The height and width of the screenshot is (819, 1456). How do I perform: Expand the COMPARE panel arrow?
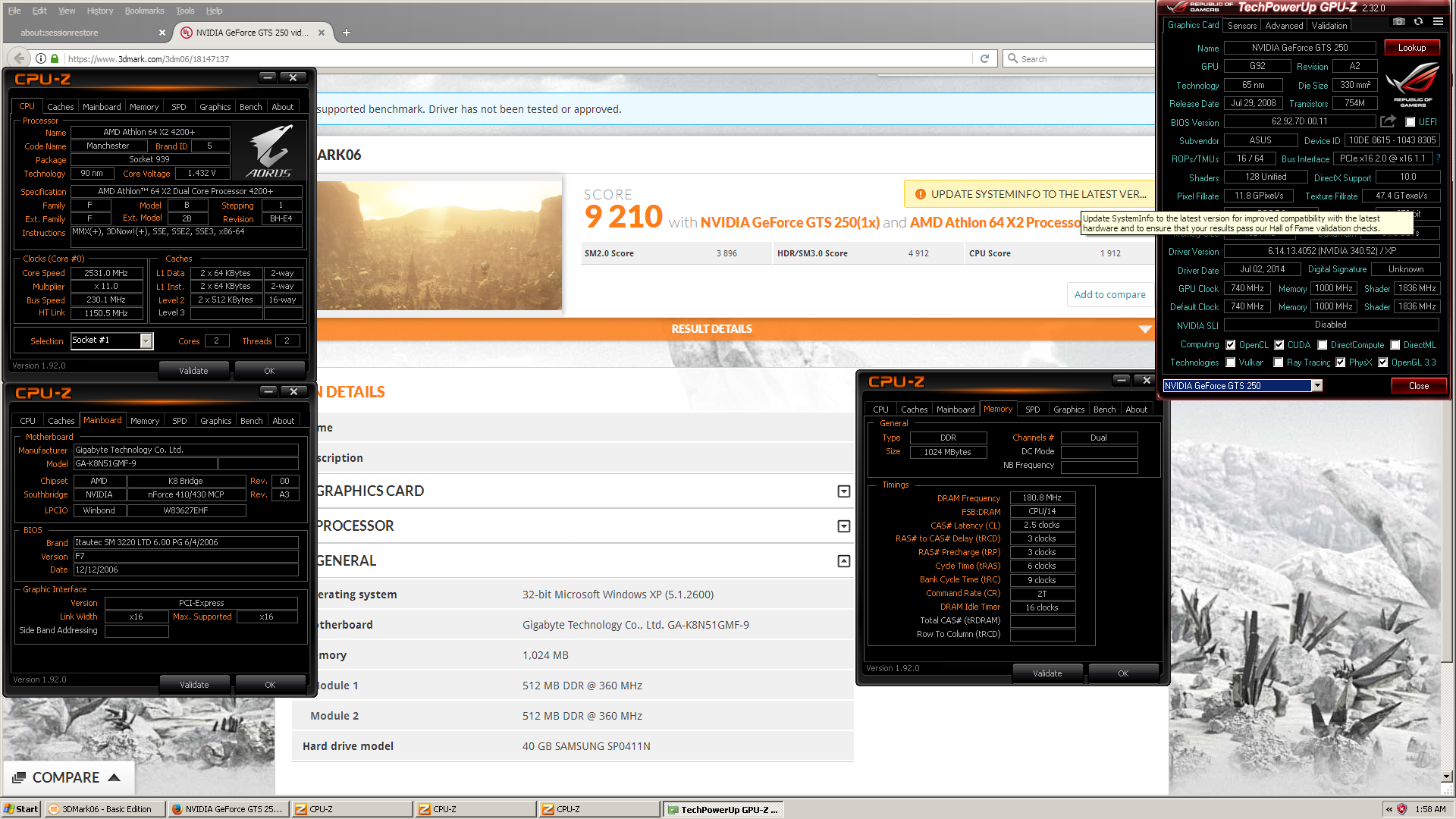pos(115,777)
